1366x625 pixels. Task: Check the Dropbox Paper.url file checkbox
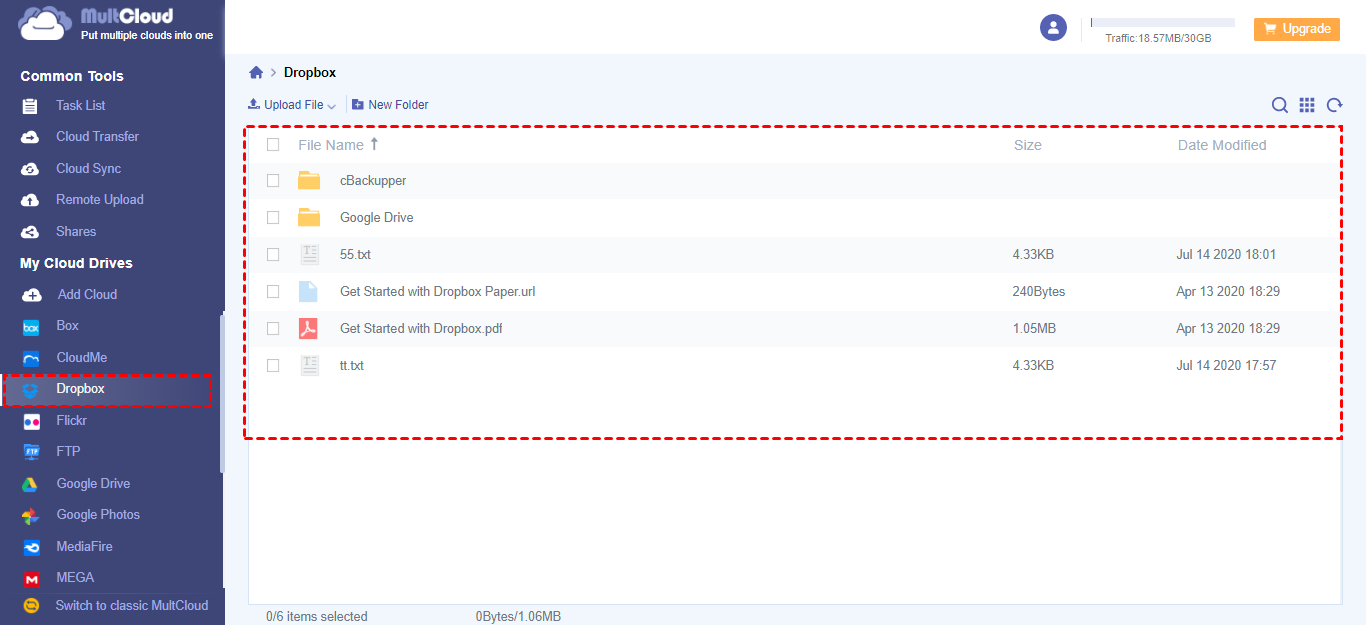click(273, 292)
